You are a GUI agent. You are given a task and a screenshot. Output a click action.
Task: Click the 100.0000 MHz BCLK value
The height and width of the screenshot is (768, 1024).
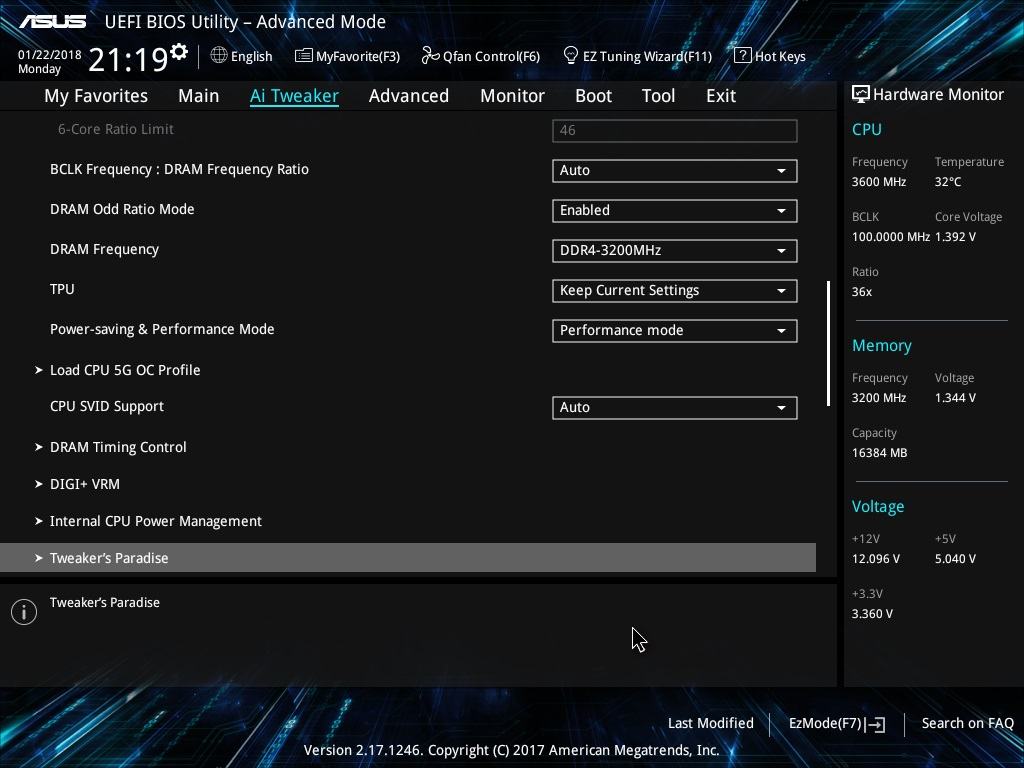[891, 236]
